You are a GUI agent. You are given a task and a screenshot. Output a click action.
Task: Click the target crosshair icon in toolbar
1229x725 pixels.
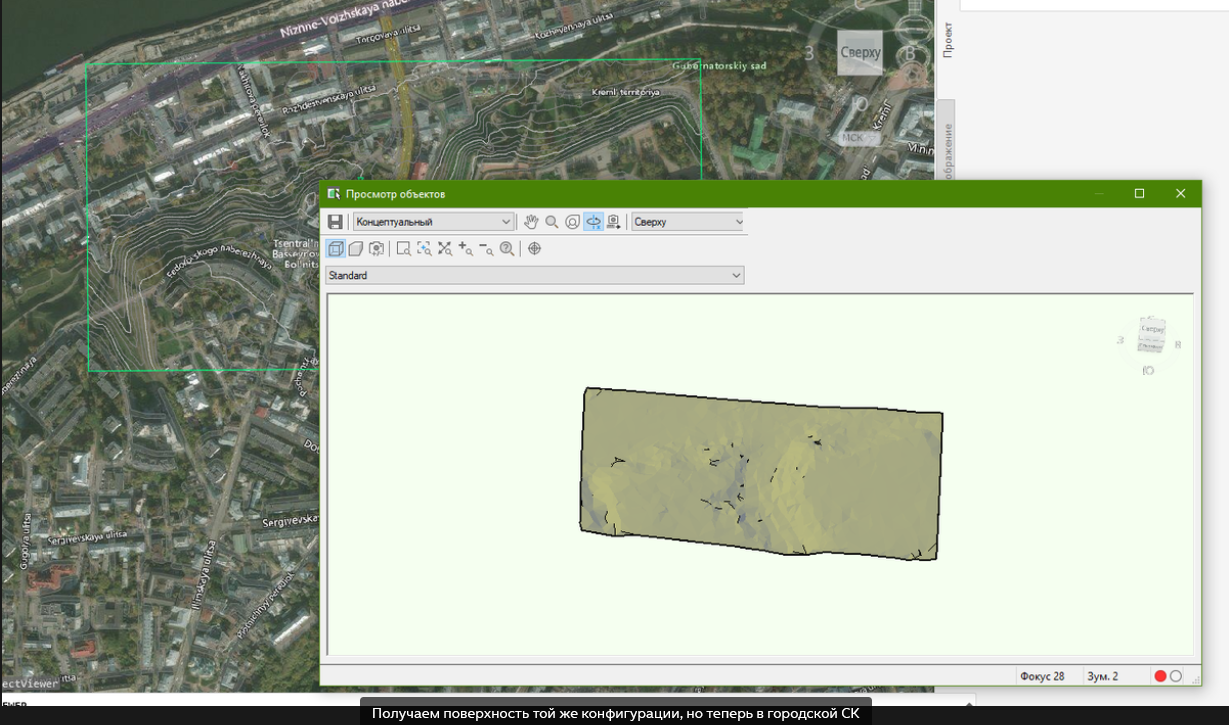click(x=534, y=249)
